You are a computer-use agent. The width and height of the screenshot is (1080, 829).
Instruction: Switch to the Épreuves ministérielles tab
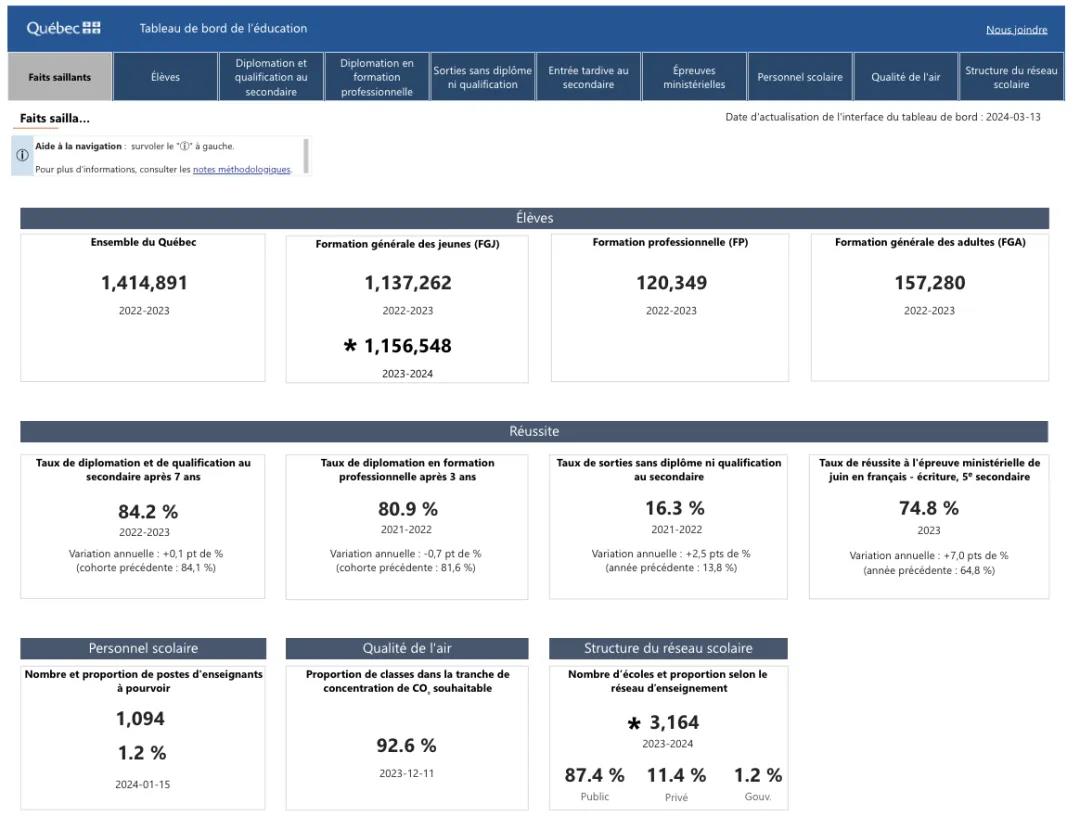694,76
